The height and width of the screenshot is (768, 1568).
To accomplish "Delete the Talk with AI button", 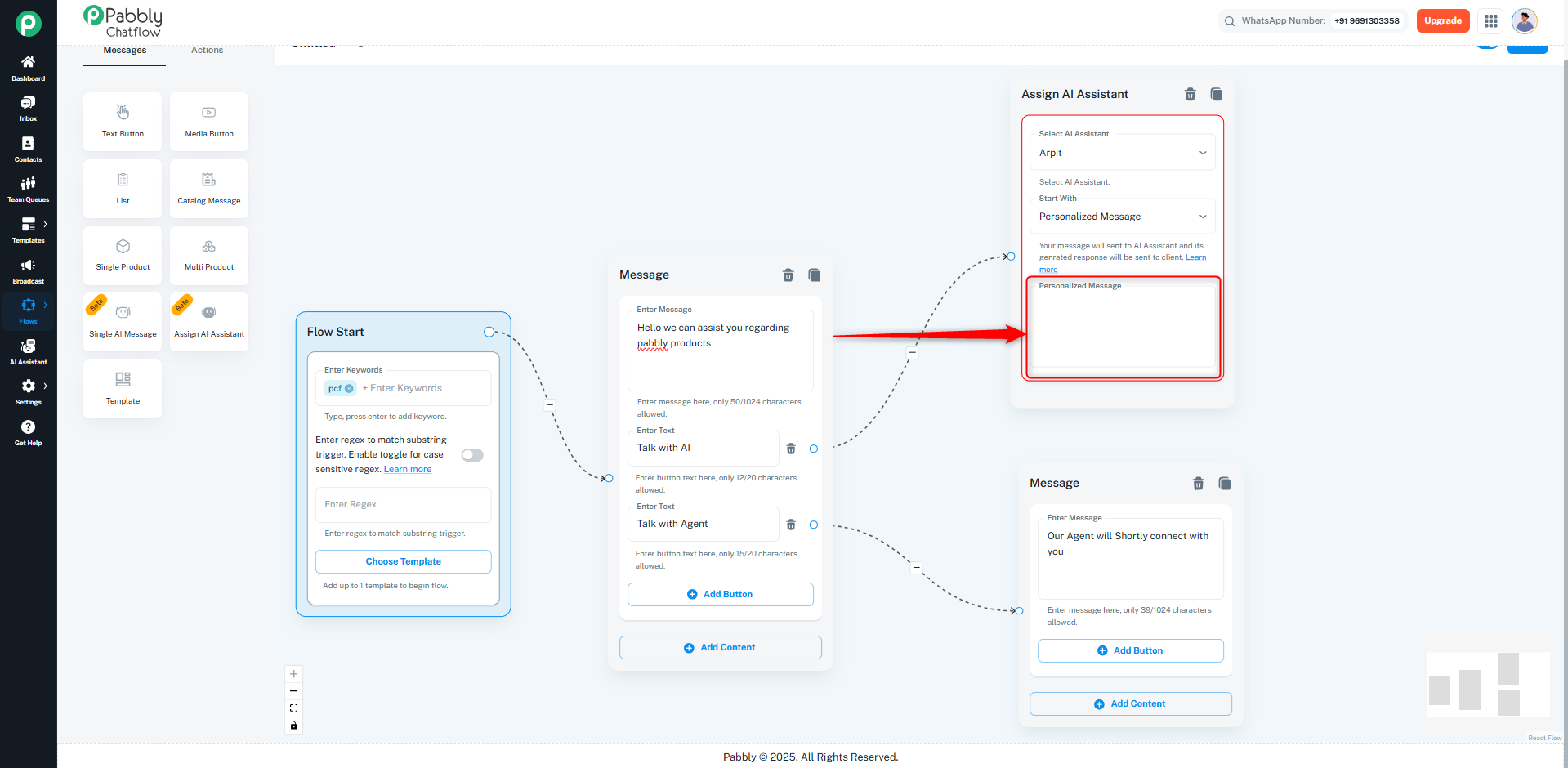I will 791,449.
